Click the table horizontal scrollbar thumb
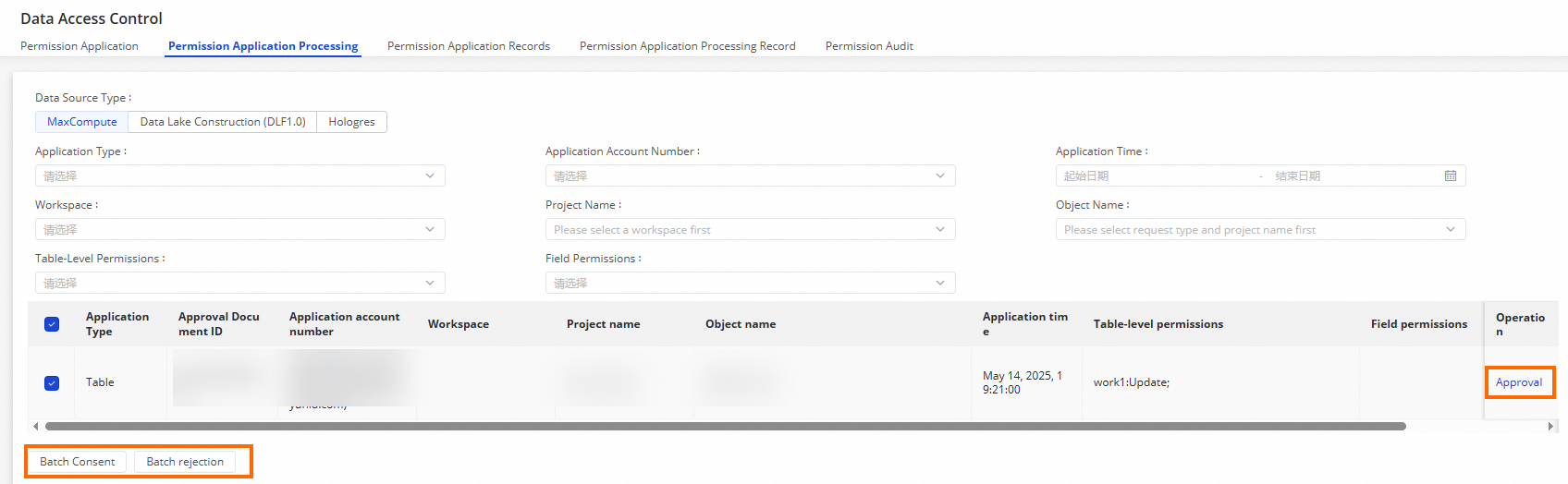The image size is (1568, 484). 726,427
